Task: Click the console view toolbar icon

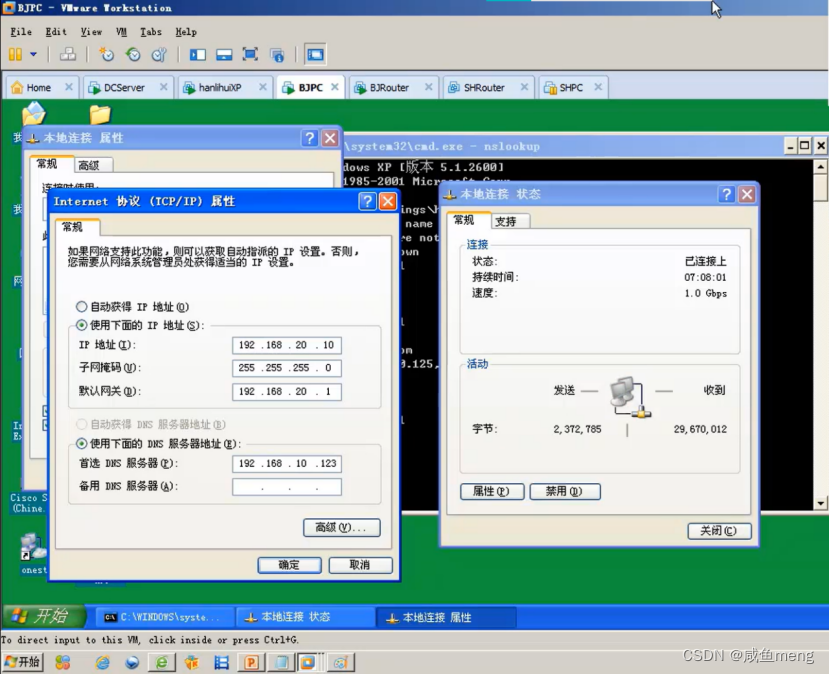Action: [x=315, y=54]
